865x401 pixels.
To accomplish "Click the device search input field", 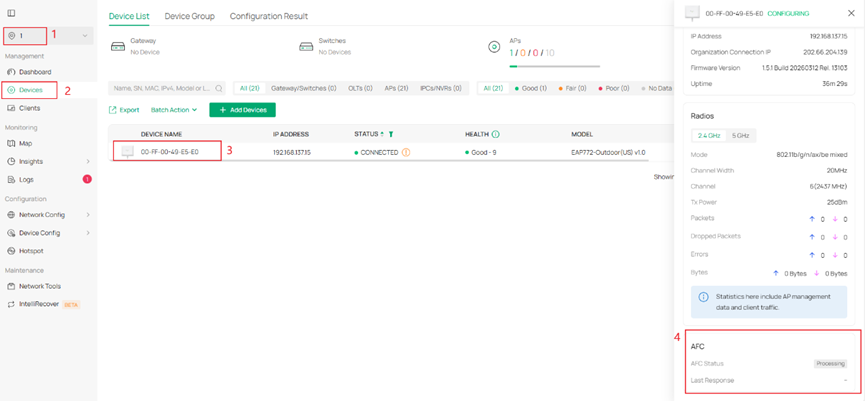I will tap(160, 88).
